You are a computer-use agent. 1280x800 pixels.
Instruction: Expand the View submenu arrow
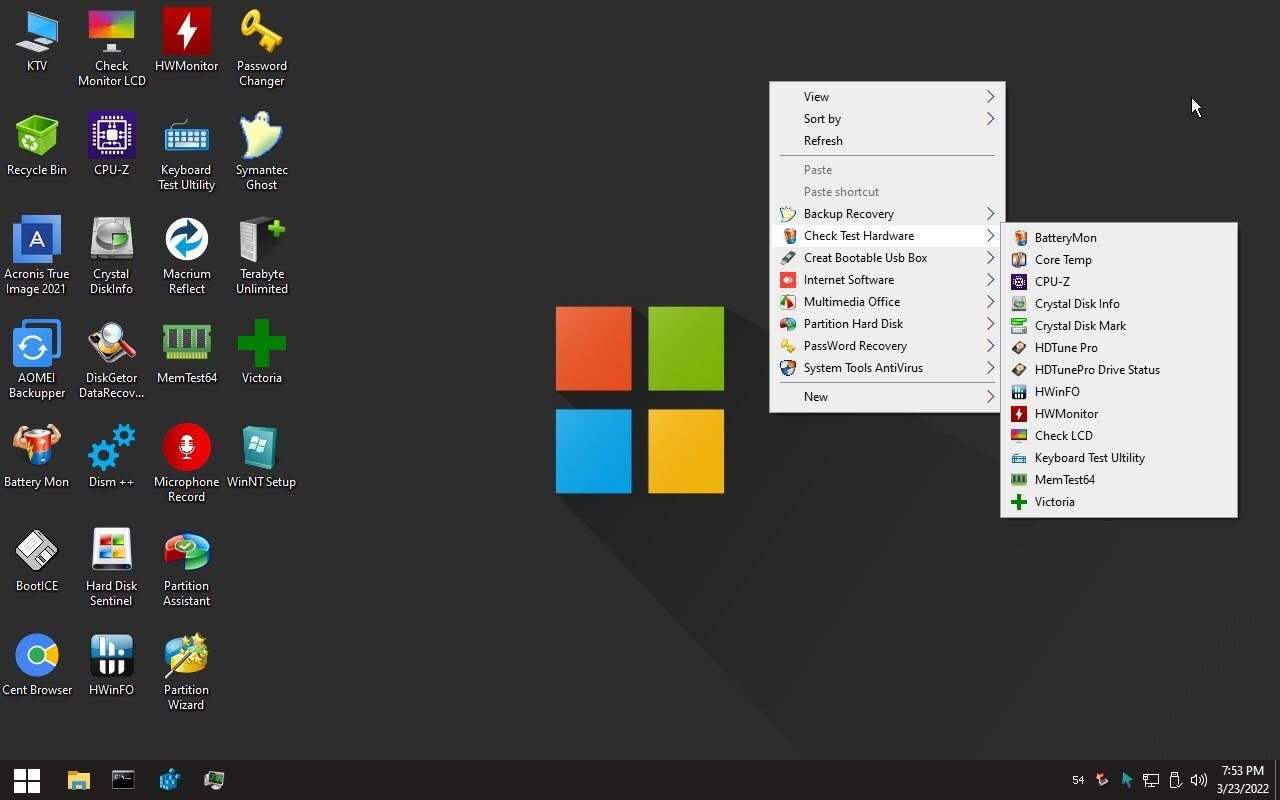coord(990,97)
